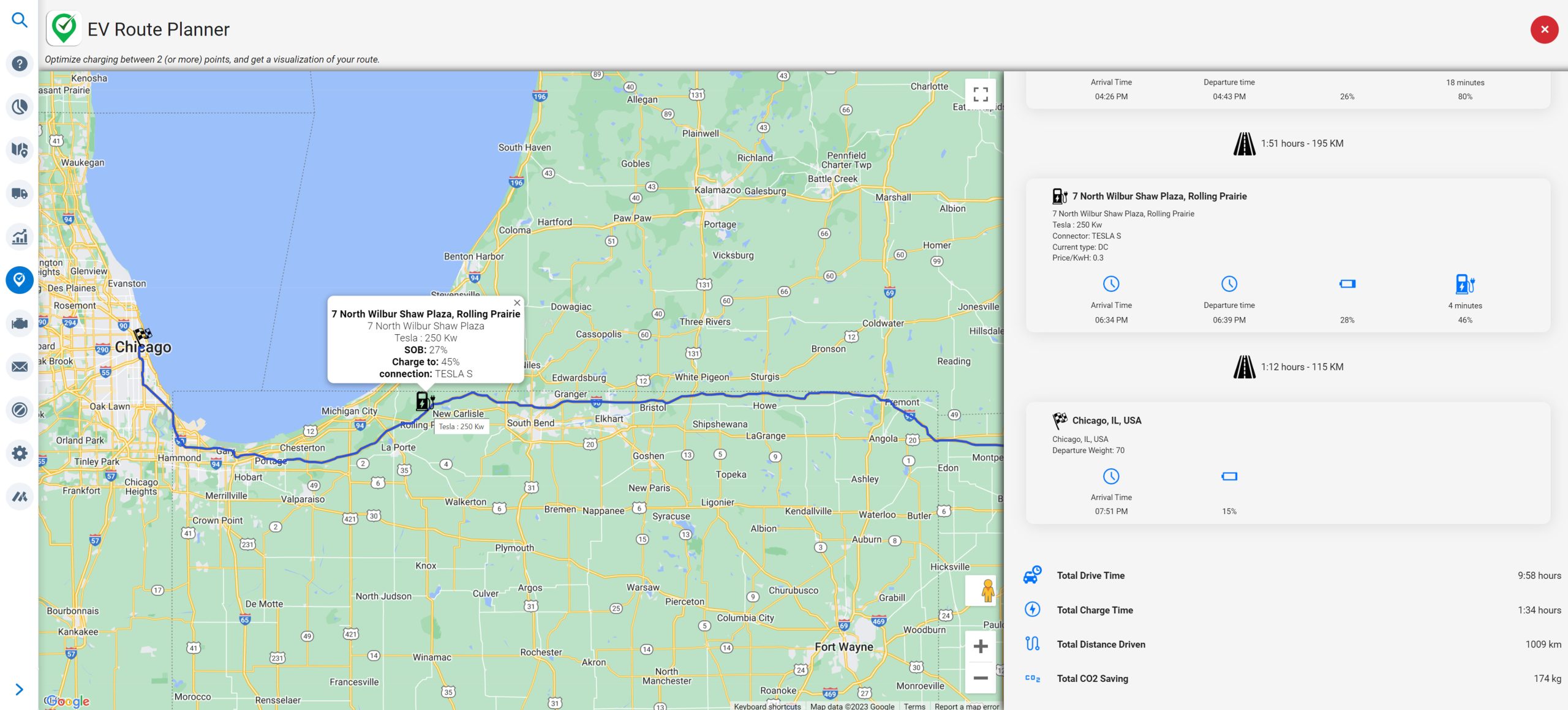The height and width of the screenshot is (710, 1568).
Task: Zoom in the map with plus button
Action: coord(981,646)
